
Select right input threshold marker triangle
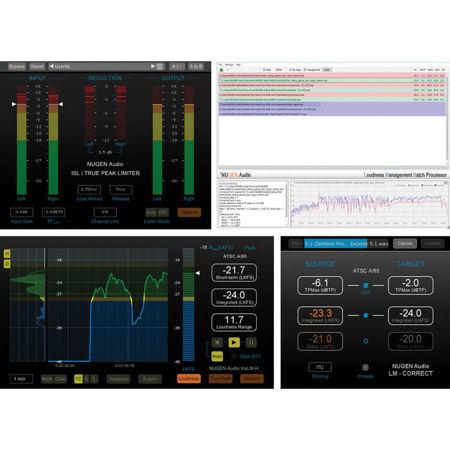(x=61, y=104)
